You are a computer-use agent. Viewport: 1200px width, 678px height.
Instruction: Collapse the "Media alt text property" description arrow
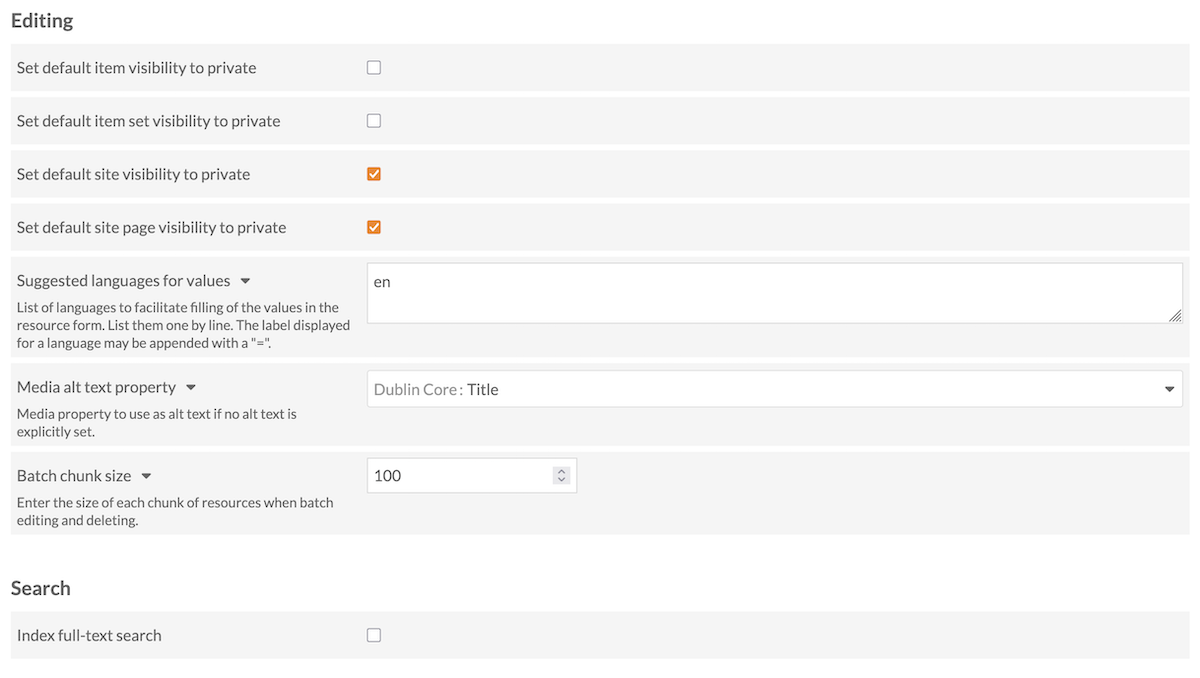point(190,387)
